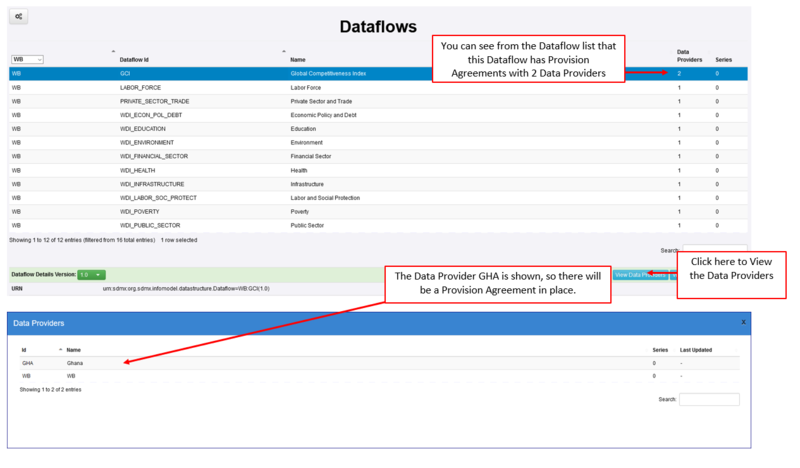Click the settings gears icon button
The height and width of the screenshot is (468, 800).
[20, 17]
